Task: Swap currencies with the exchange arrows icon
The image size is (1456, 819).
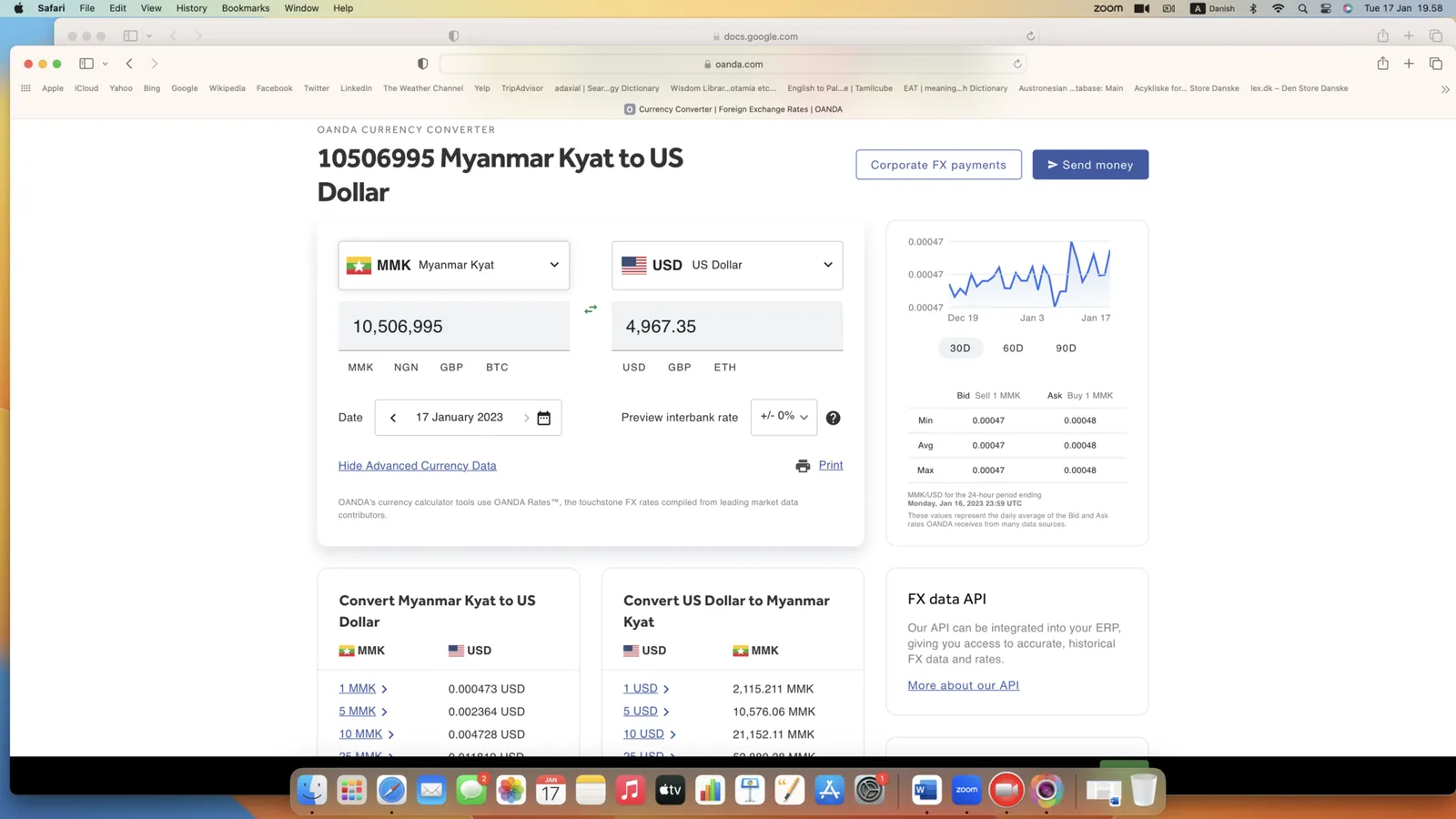Action: (591, 309)
